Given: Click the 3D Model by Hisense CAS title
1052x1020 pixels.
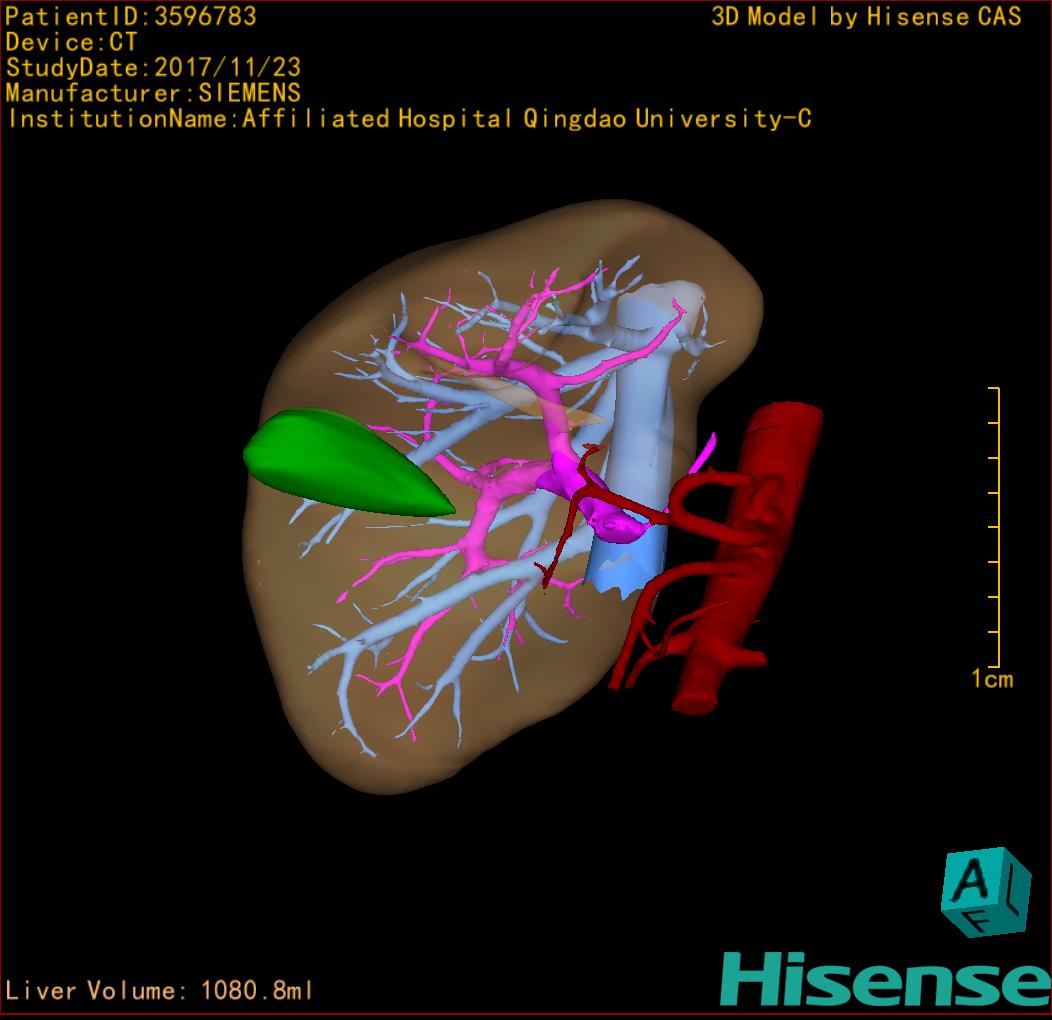Looking at the screenshot, I should coord(866,17).
